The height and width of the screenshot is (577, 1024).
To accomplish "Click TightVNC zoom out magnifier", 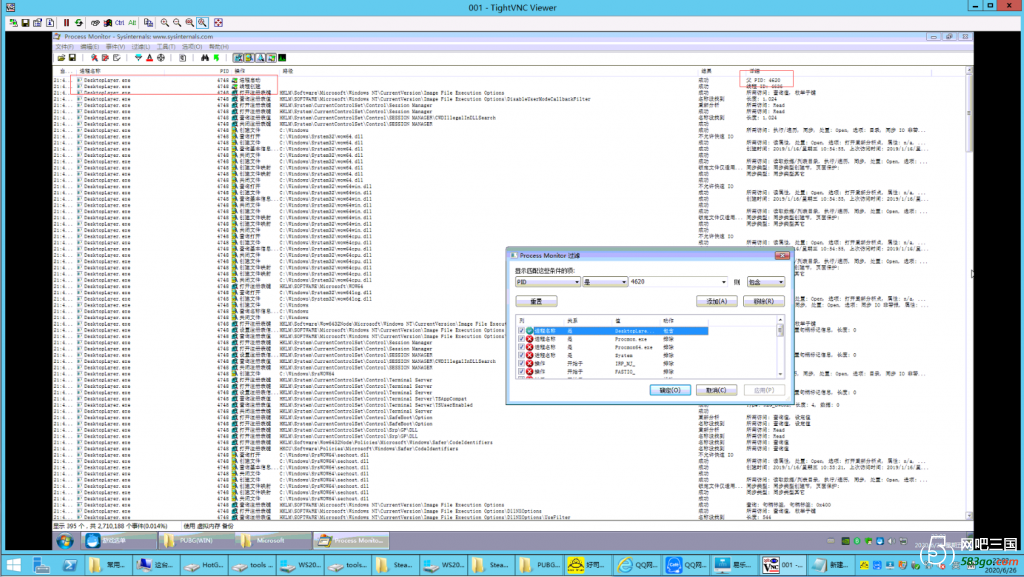I will coord(177,23).
